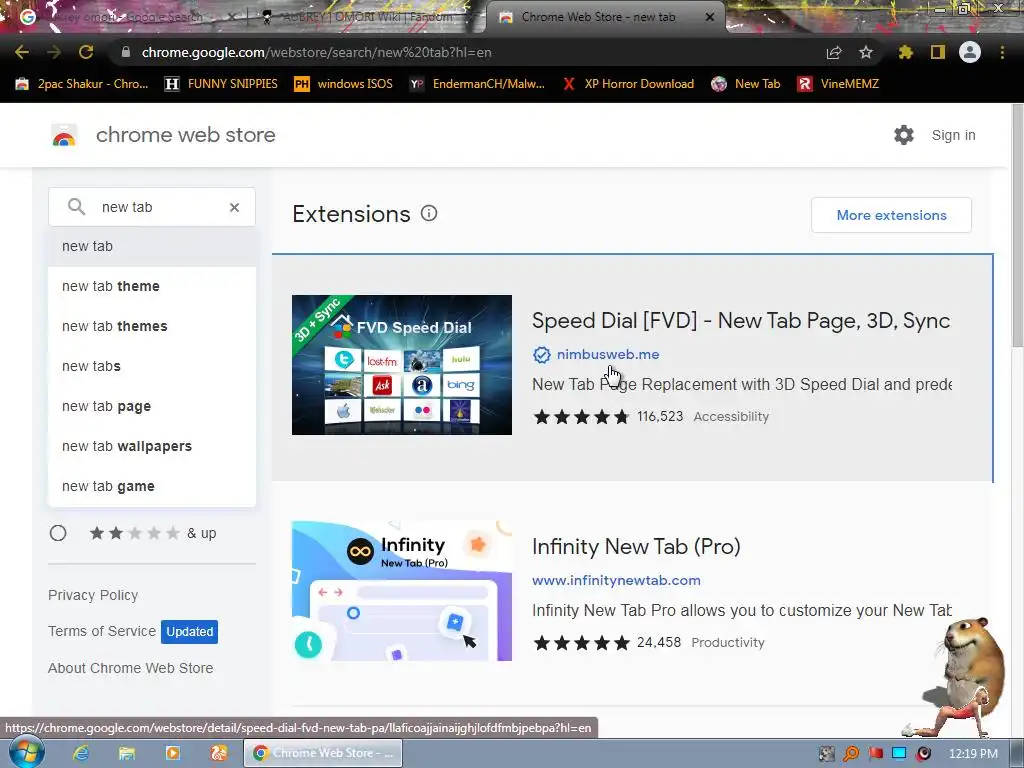
Task: Bookmark this page with the star icon
Action: click(x=866, y=52)
